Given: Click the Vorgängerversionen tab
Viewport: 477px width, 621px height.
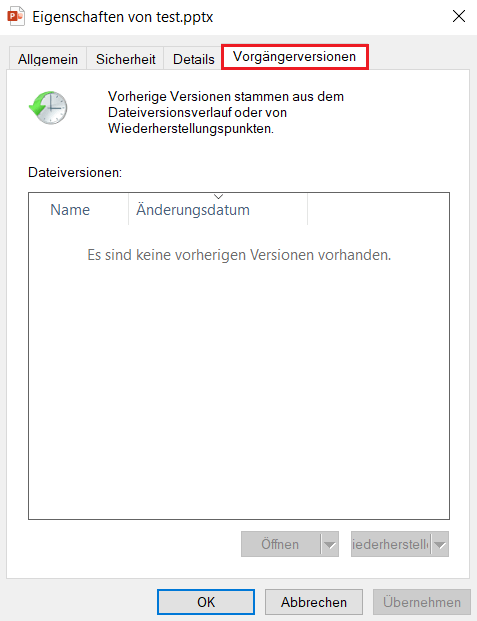Looking at the screenshot, I should click(x=294, y=57).
